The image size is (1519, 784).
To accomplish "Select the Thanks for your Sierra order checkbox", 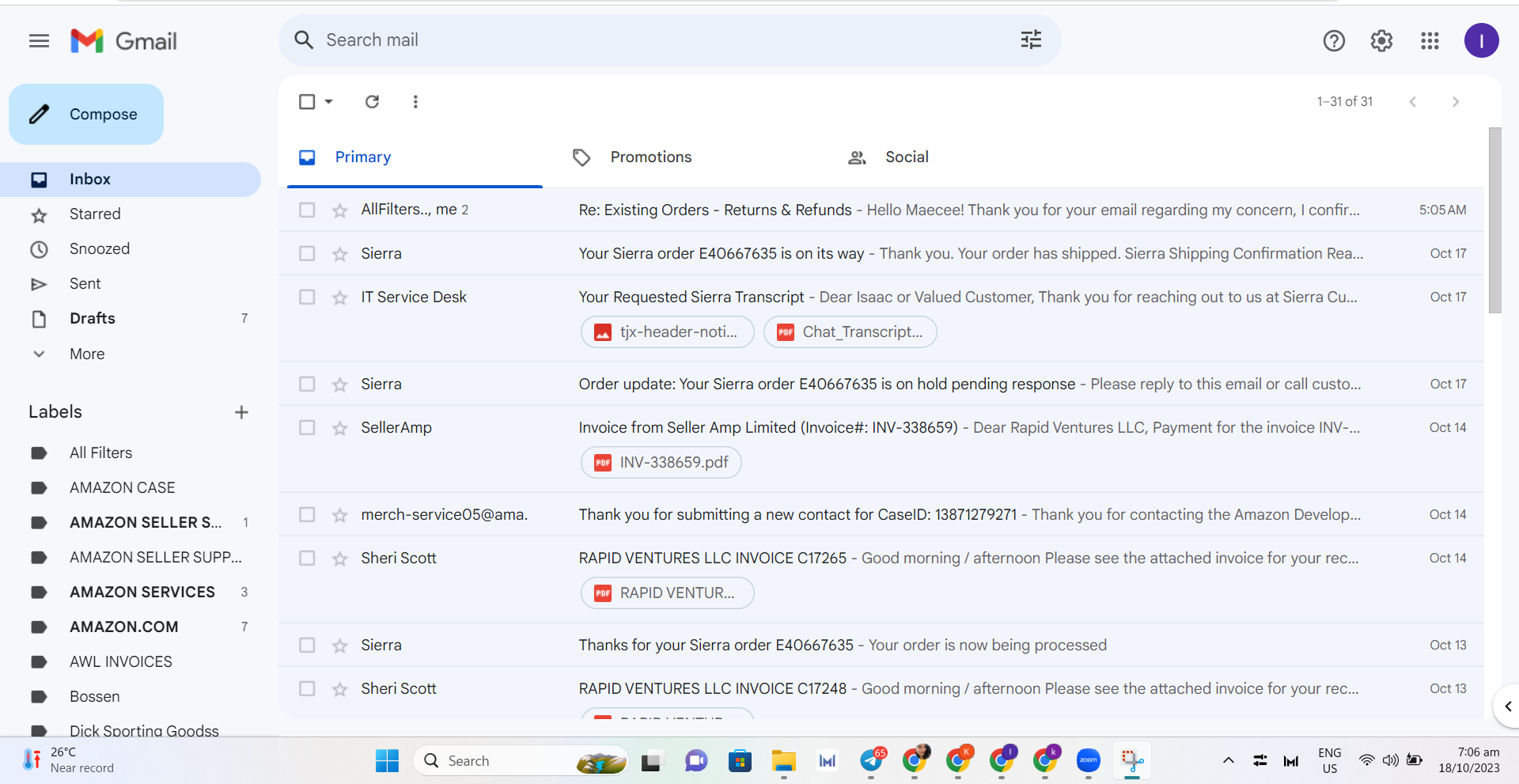I will [x=307, y=645].
